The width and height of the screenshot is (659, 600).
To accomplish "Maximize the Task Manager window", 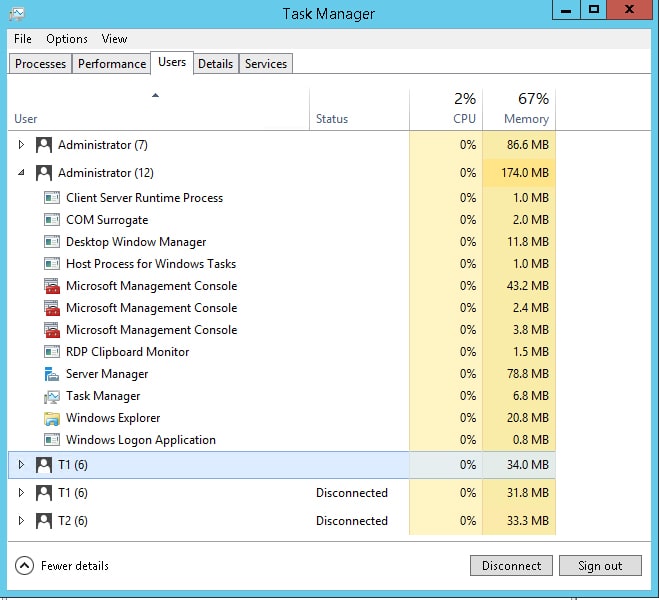I will click(593, 9).
